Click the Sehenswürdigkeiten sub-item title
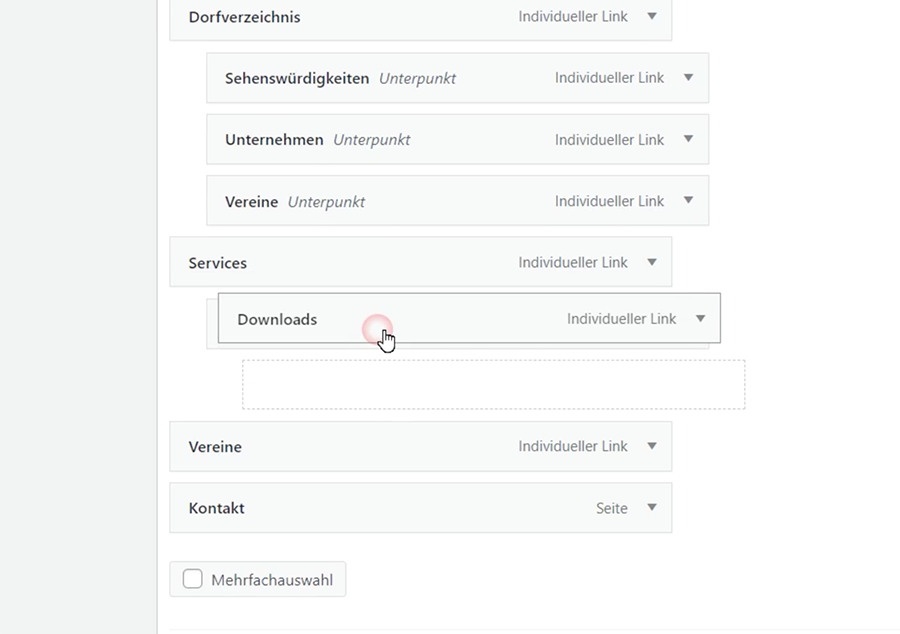The height and width of the screenshot is (634, 900). tap(297, 78)
